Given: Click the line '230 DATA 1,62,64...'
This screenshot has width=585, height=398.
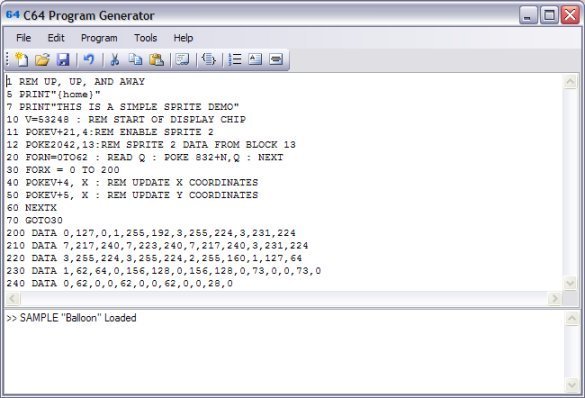Looking at the screenshot, I should tap(164, 271).
